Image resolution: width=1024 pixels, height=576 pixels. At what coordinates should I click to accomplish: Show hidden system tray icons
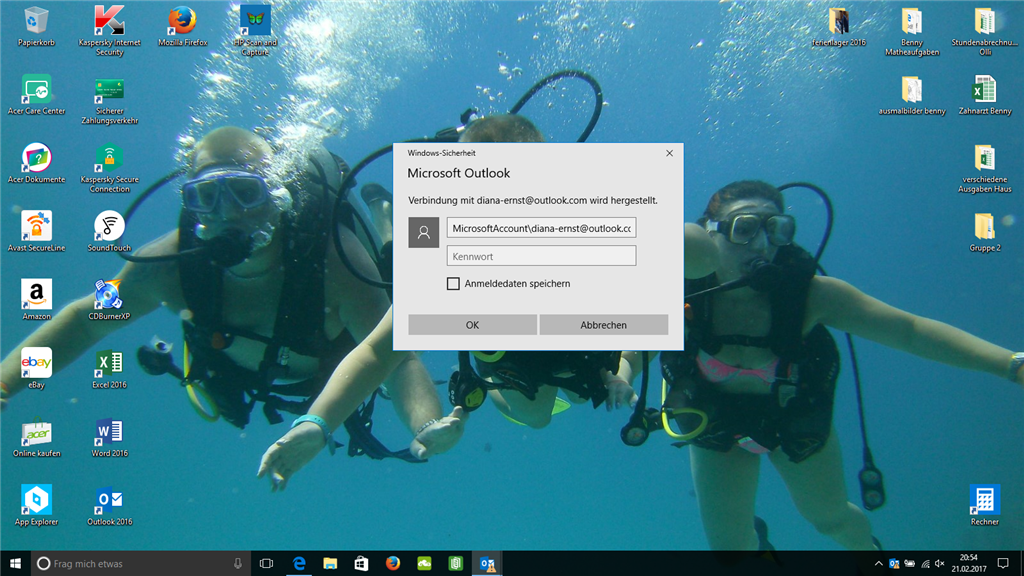(878, 564)
